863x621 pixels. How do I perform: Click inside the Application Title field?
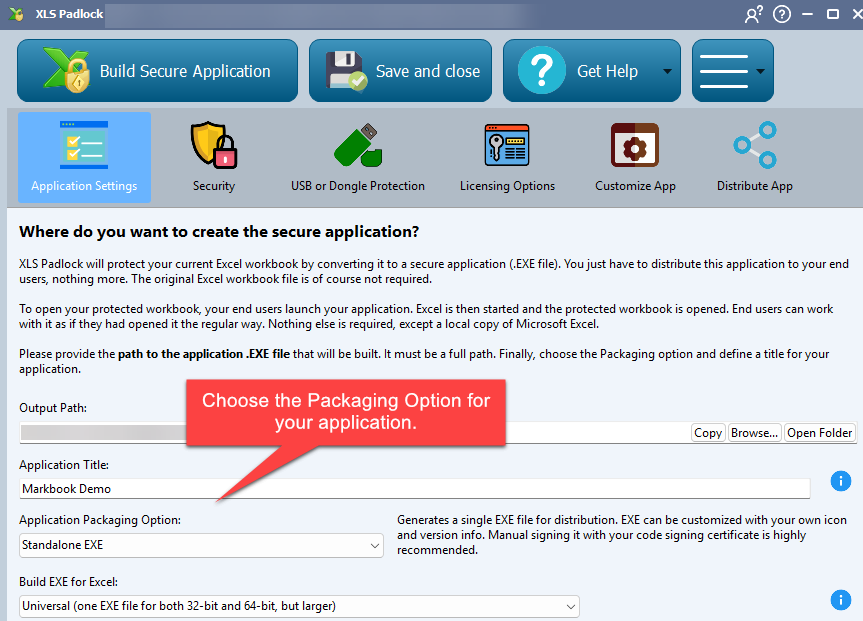coord(414,489)
